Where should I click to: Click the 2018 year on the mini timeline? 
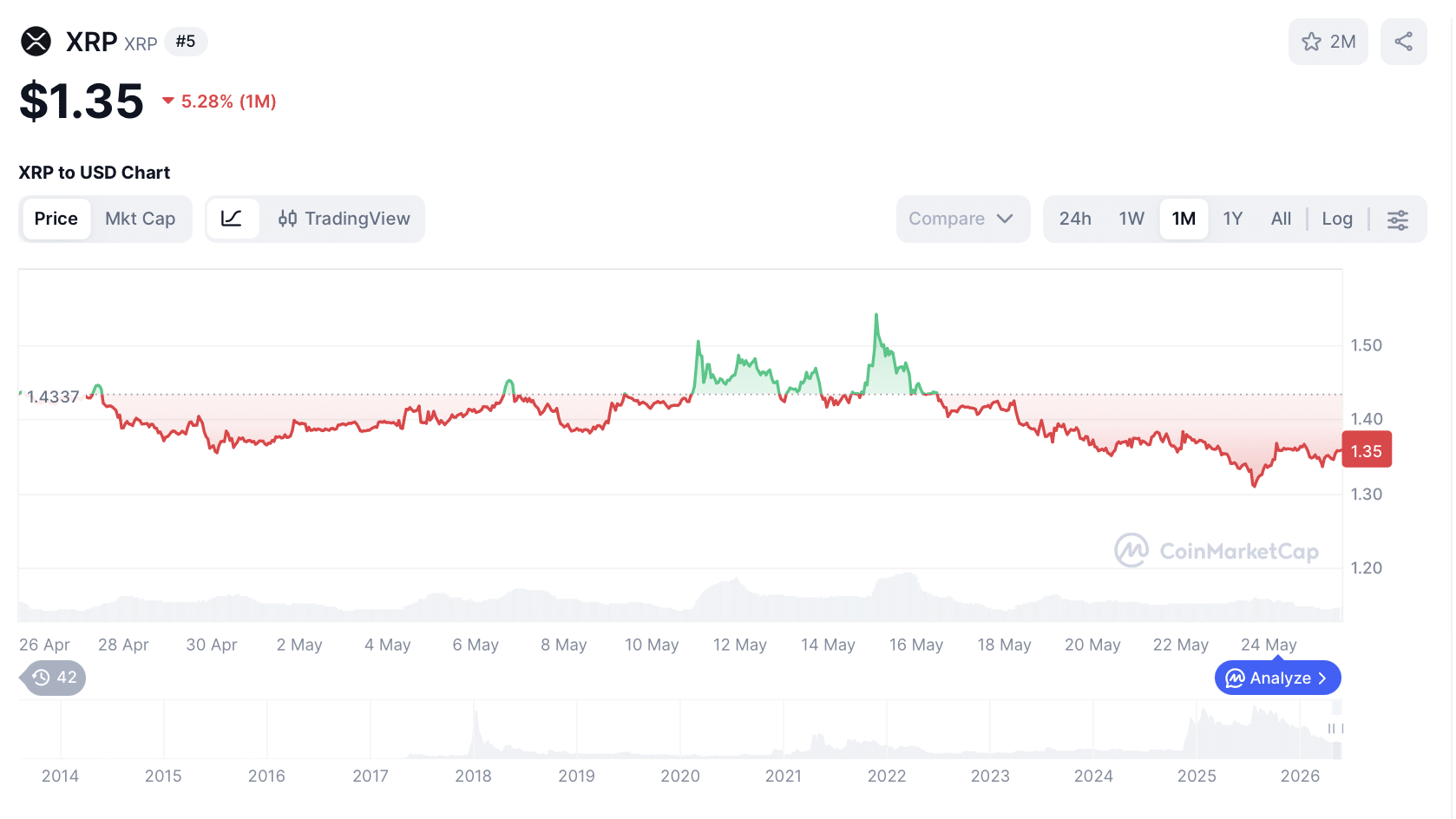point(473,776)
